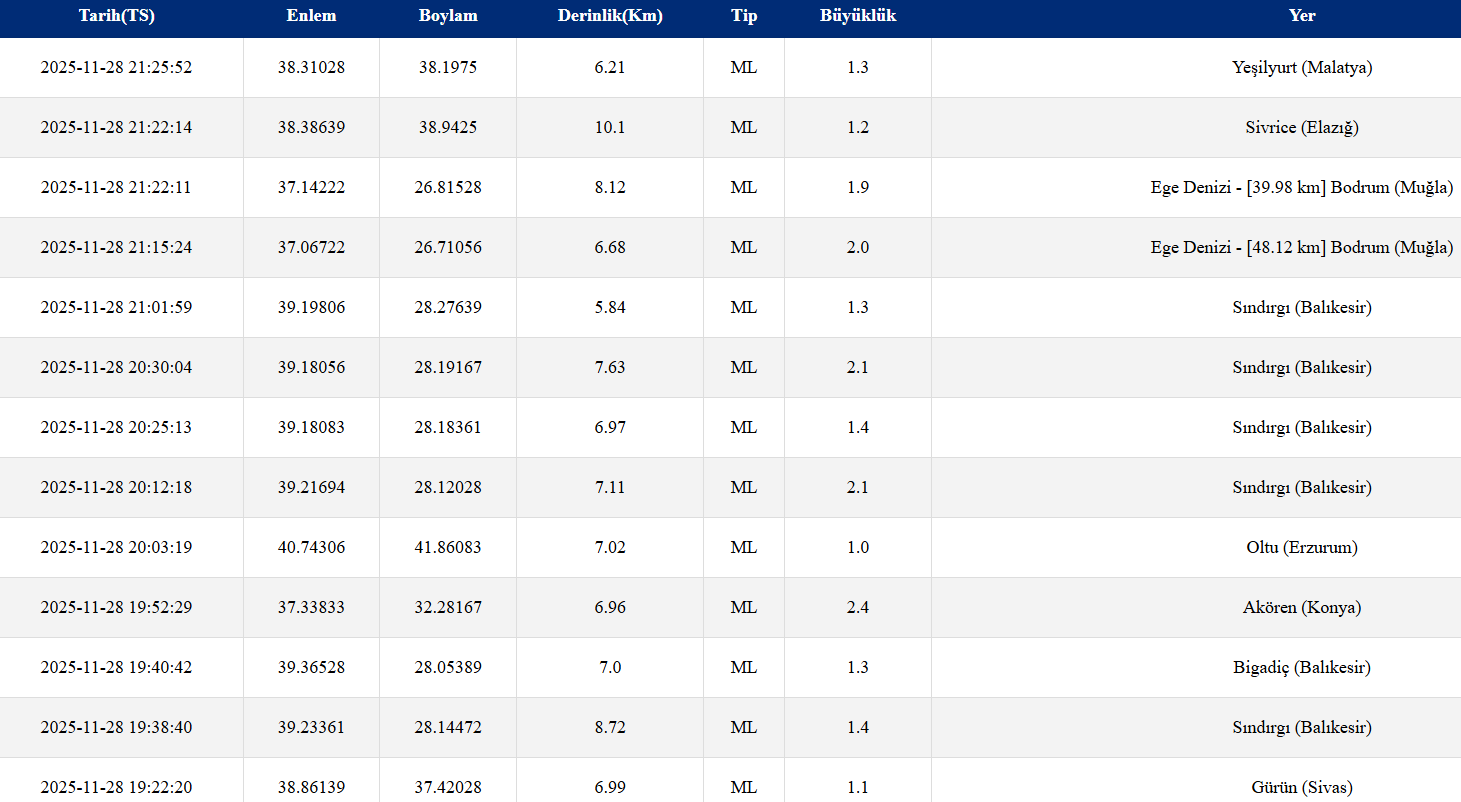Click the Yer column header
The height and width of the screenshot is (802, 1461).
[1302, 16]
